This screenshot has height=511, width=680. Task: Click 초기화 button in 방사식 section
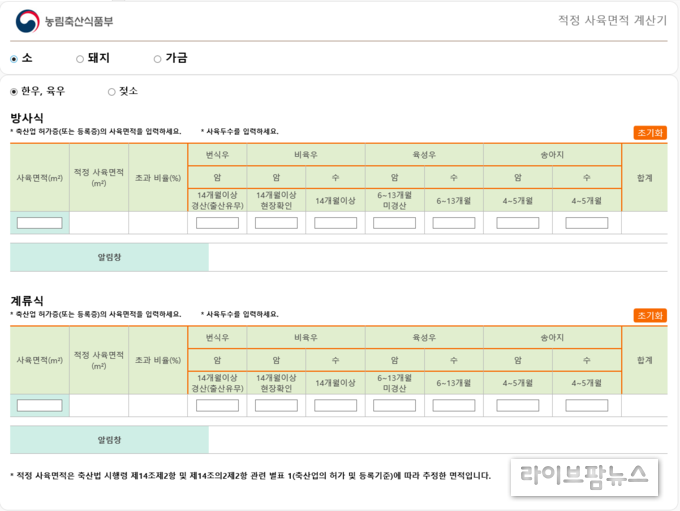click(650, 133)
